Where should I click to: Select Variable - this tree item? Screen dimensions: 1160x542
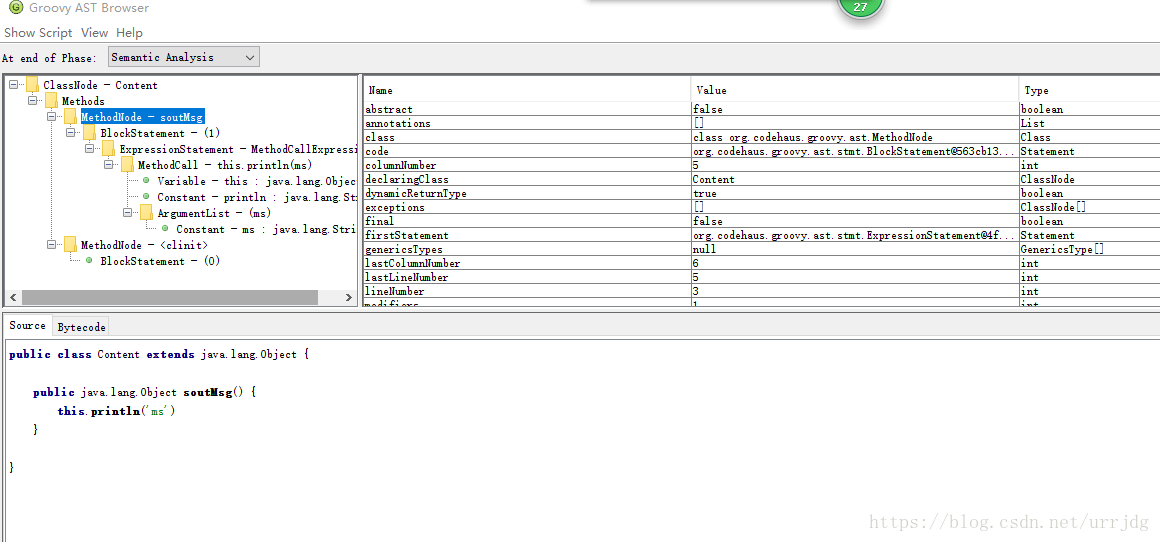click(x=257, y=181)
